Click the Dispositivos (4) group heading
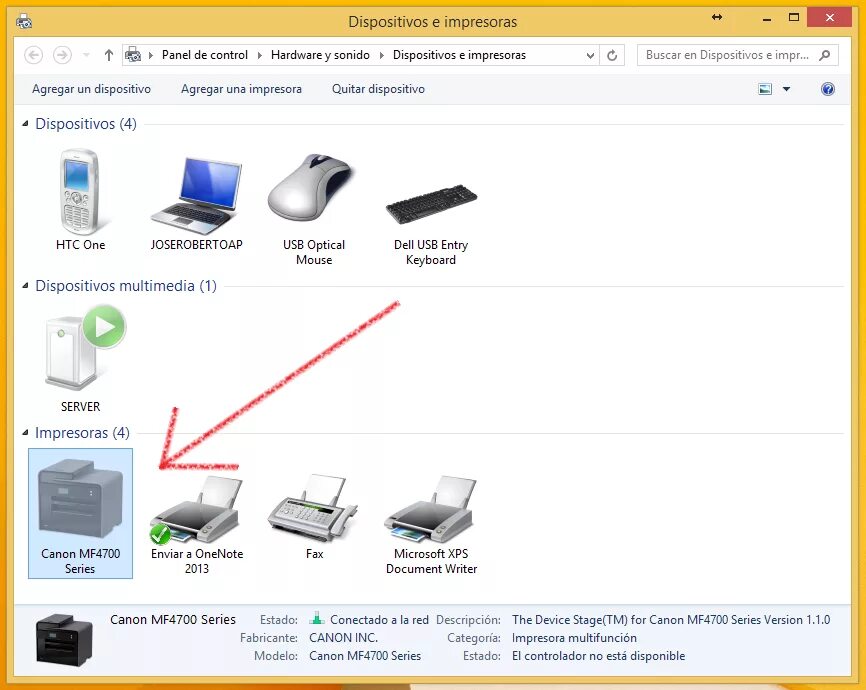The image size is (866, 690). pos(86,124)
